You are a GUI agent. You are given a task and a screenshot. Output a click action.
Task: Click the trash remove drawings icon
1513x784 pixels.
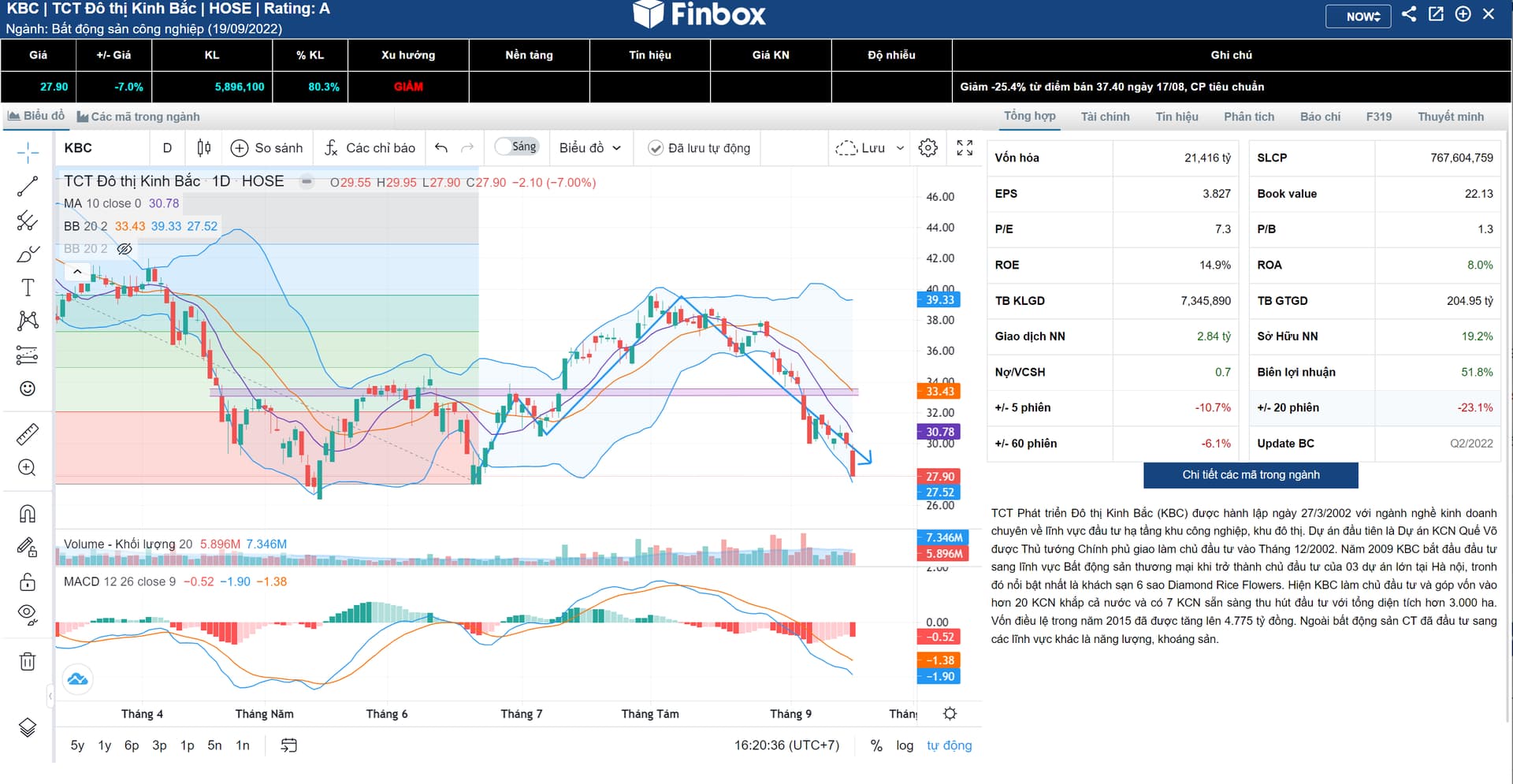point(28,661)
